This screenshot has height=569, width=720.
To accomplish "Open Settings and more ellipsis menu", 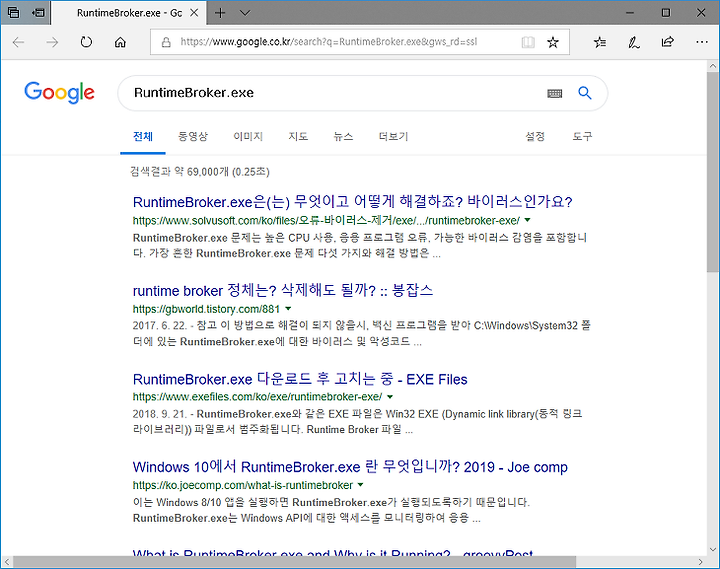I will tap(702, 42).
